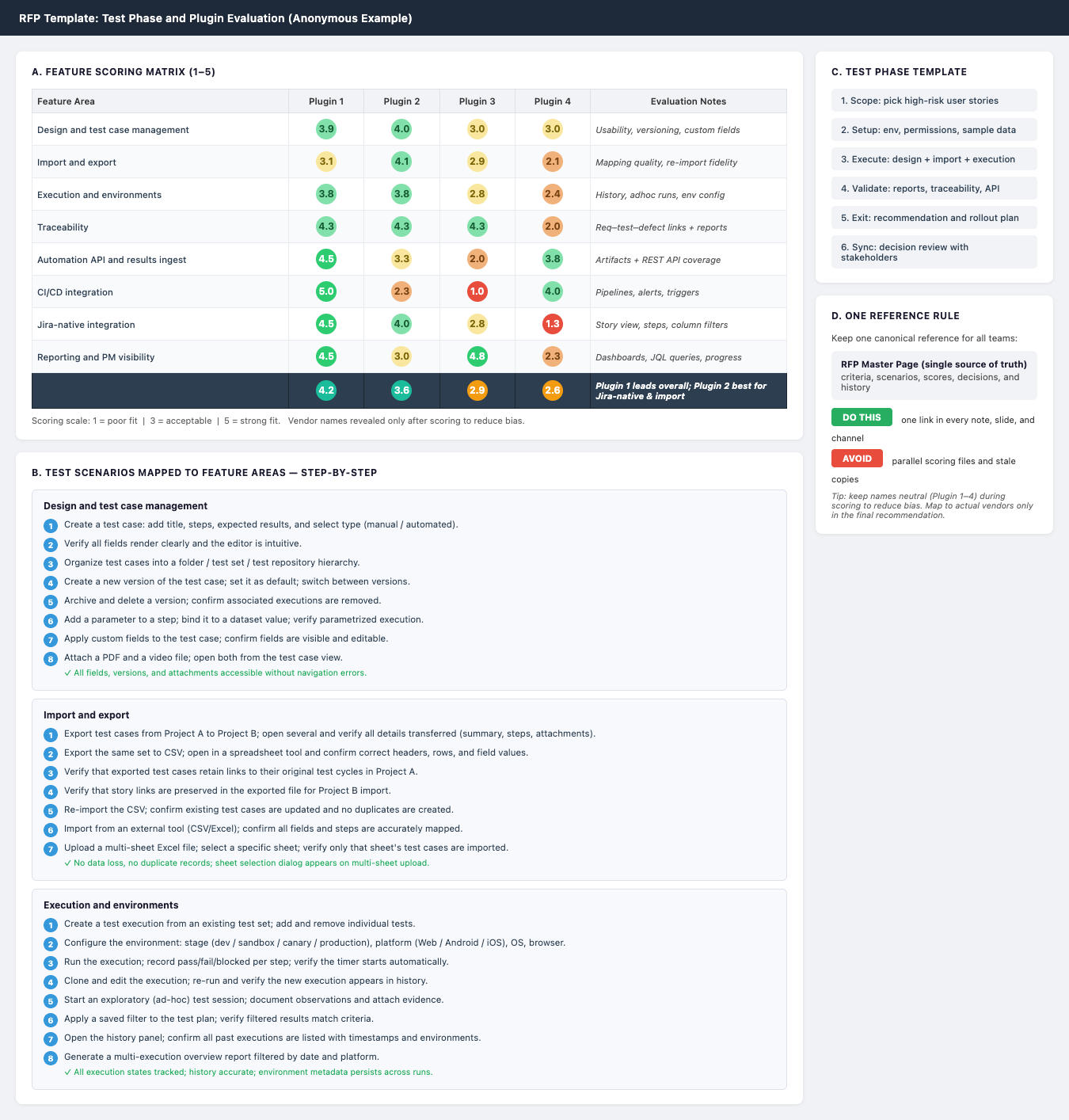This screenshot has height=1120, width=1069.
Task: Select step '2. Setup: env, permissions, sample data'
Action: [x=934, y=130]
